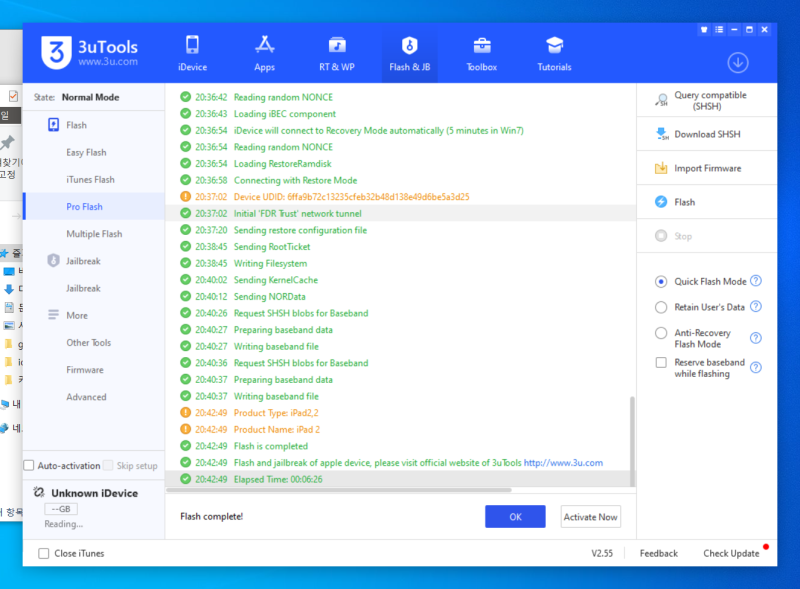This screenshot has width=800, height=589.
Task: Show help for Quick Flash Mode
Action: (756, 281)
